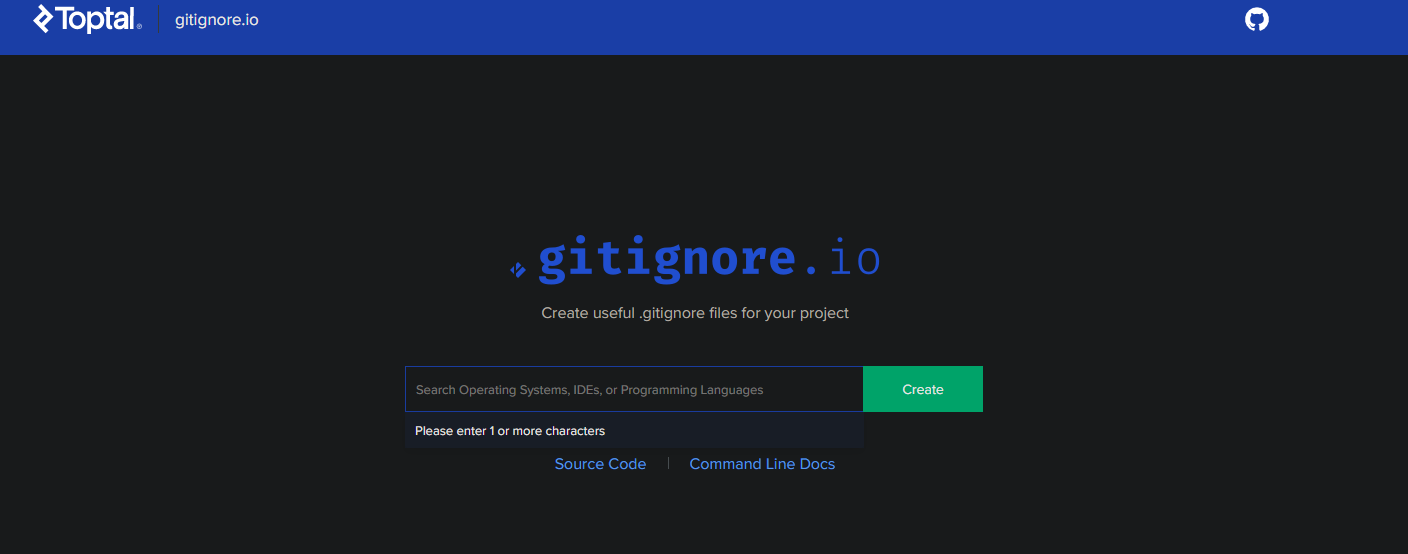Open the Source Code link
The width and height of the screenshot is (1408, 554).
[600, 464]
